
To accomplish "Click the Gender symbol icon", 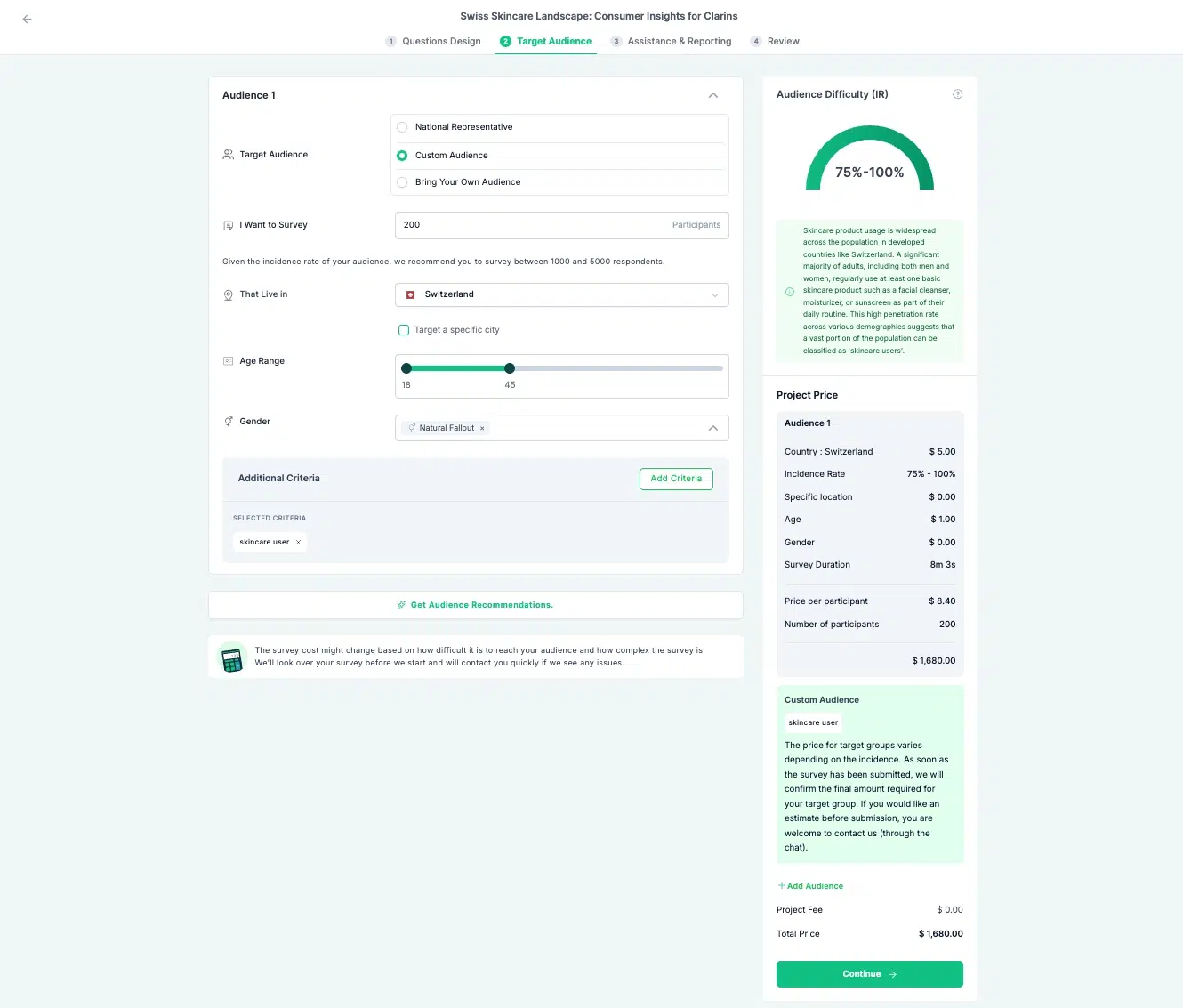I will 229,422.
